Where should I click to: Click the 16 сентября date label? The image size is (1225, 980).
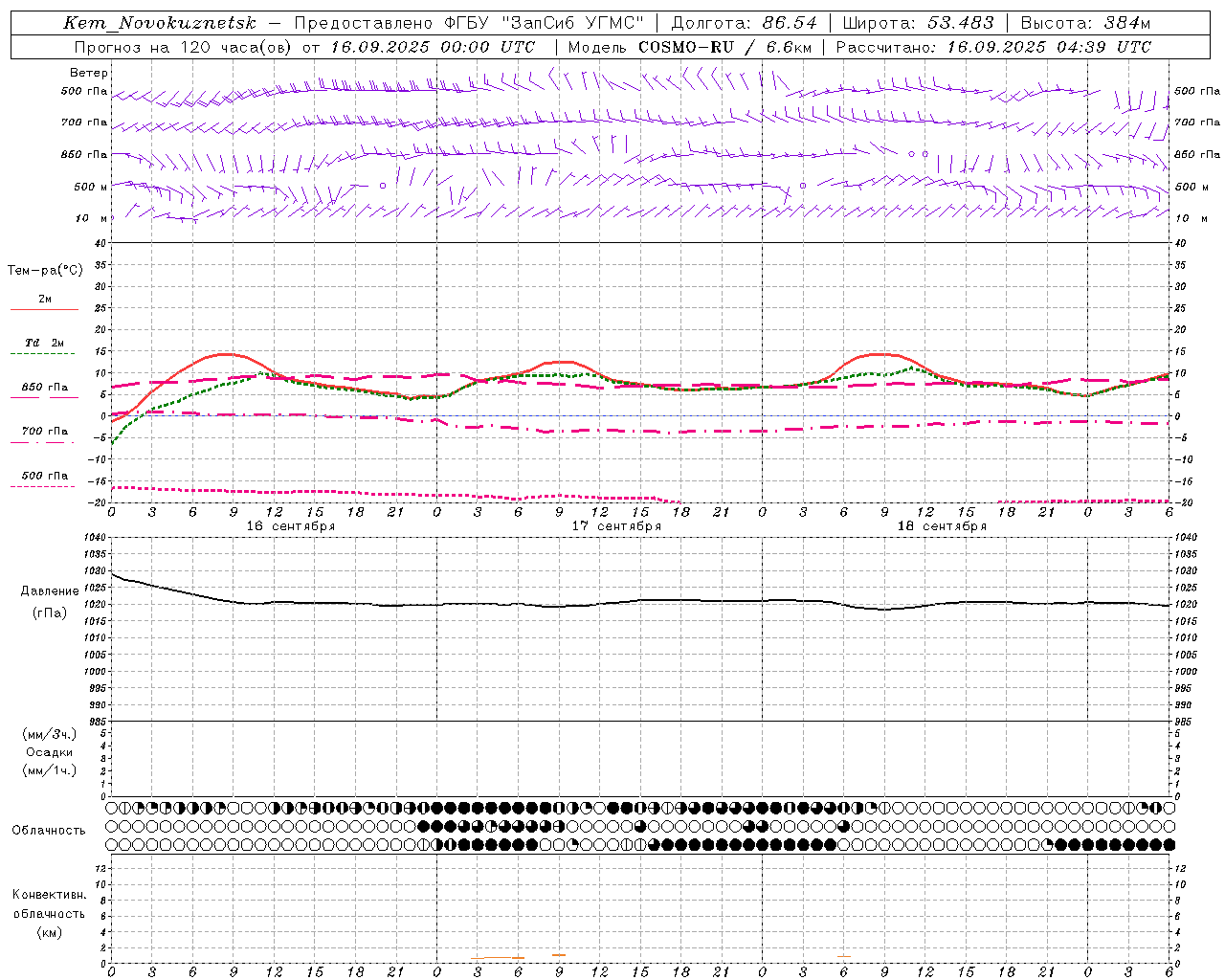click(291, 526)
